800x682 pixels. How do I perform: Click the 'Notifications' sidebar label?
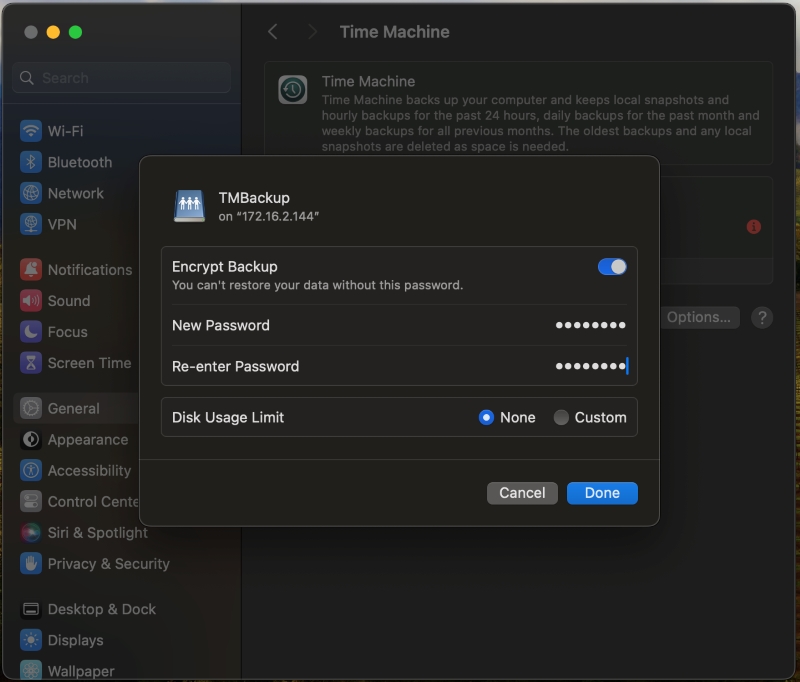coord(90,269)
